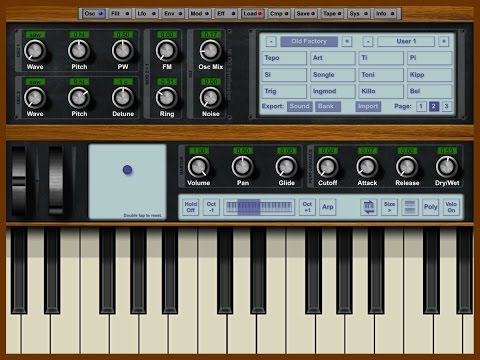
Task: Click the PW knob
Action: coord(123,50)
